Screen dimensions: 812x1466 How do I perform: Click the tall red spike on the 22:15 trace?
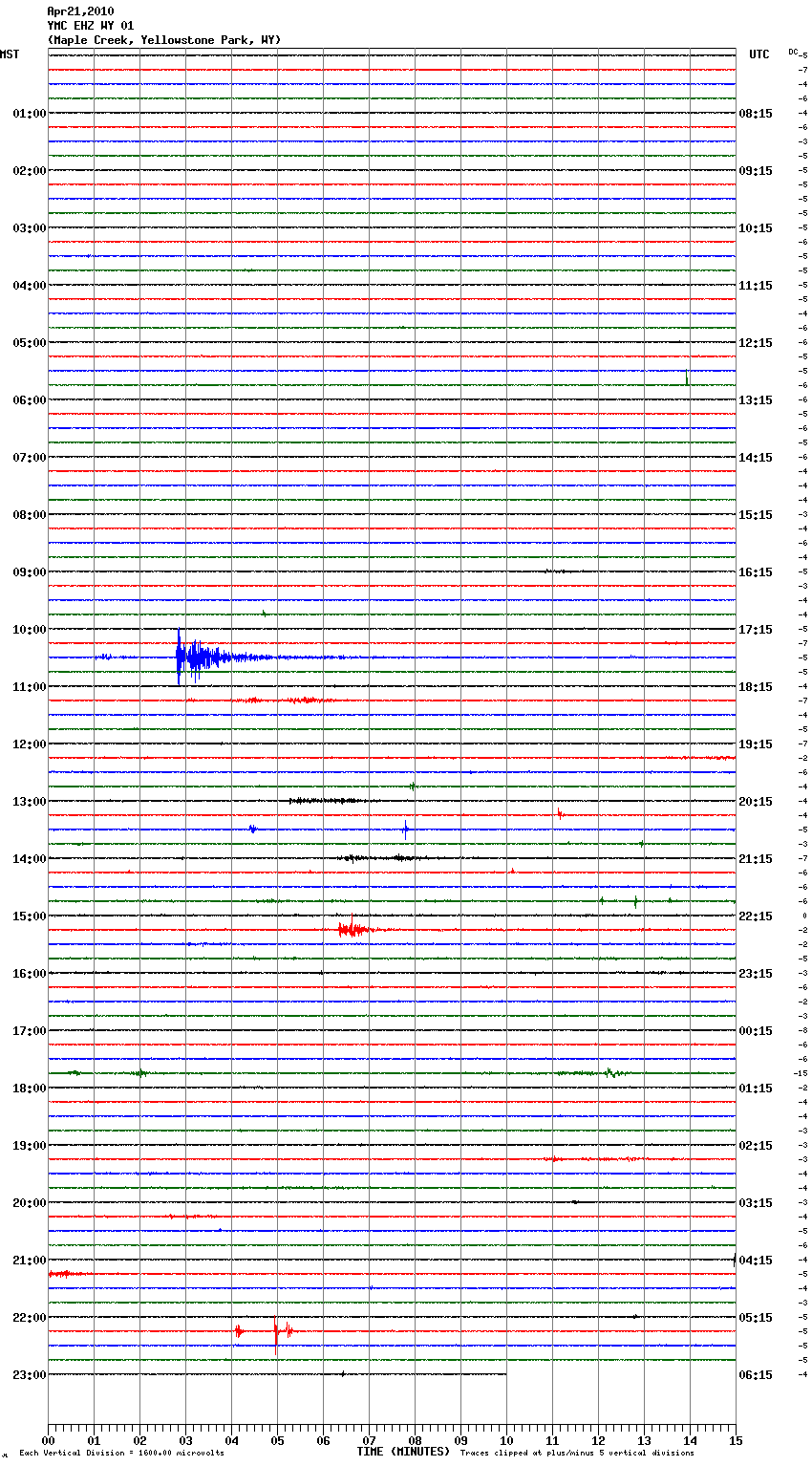click(x=276, y=1336)
